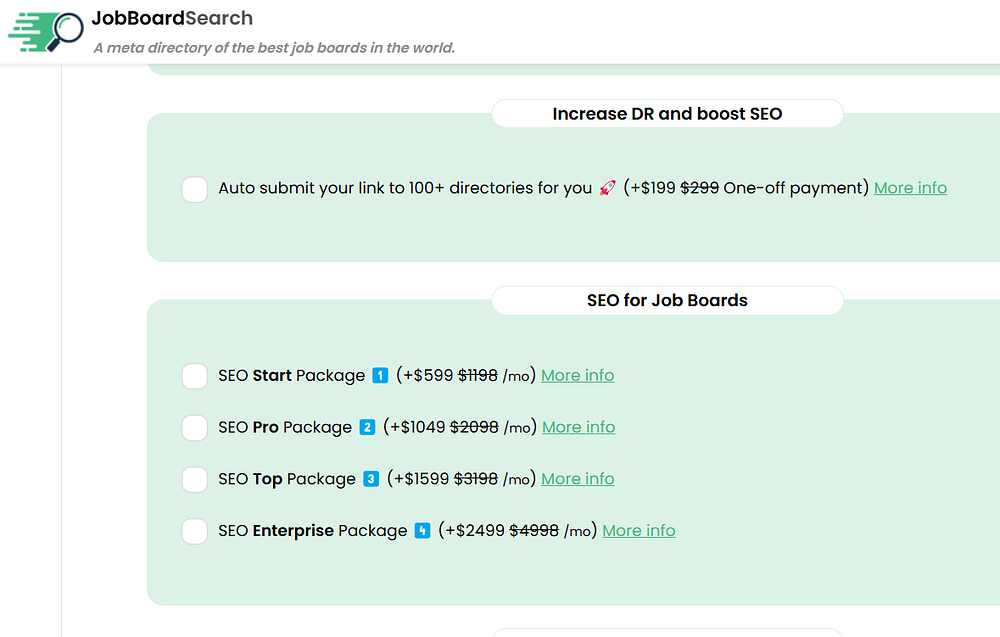Open More info for SEO Enterprise Package

639,531
